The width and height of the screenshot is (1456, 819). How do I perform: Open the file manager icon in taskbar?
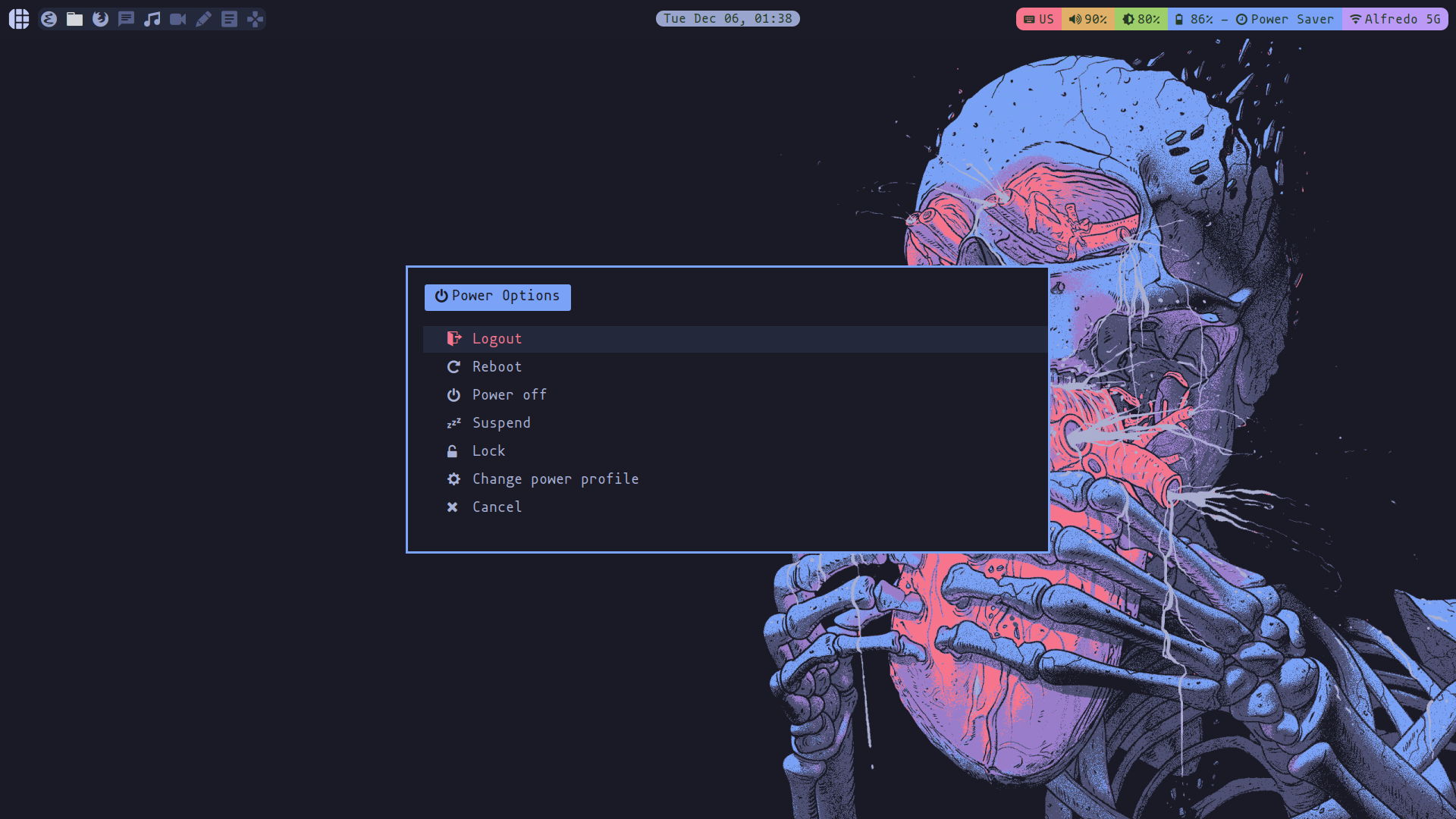[73, 18]
